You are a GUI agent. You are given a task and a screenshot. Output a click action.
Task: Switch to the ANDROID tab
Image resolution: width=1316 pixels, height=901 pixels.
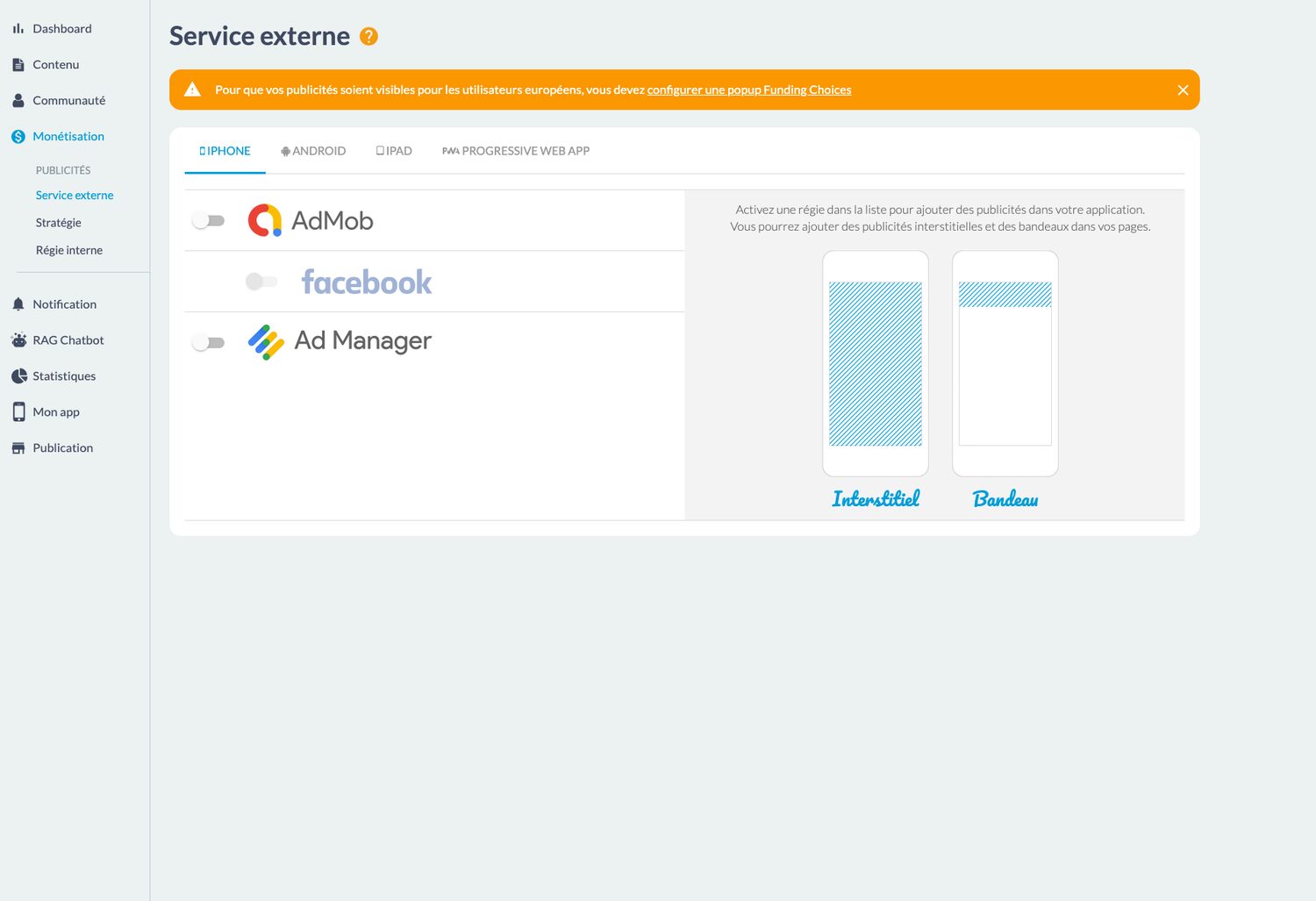(313, 151)
